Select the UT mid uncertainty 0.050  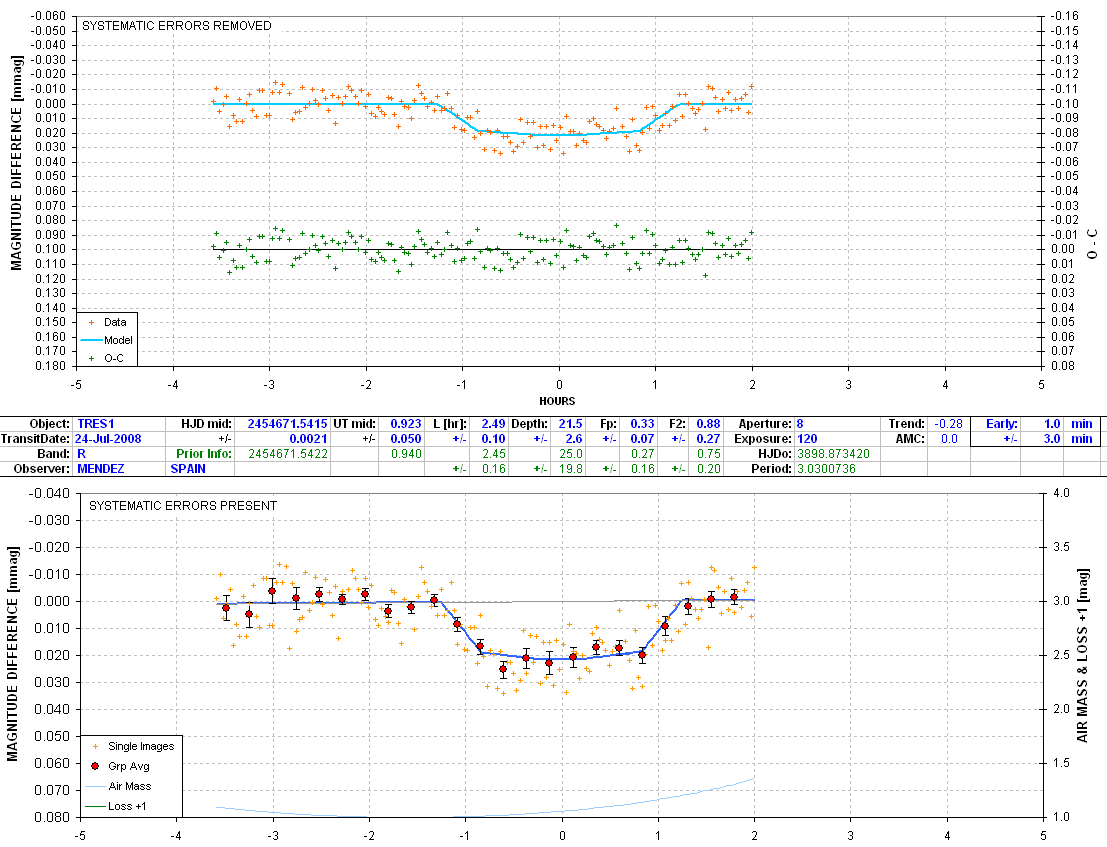pyautogui.click(x=406, y=438)
